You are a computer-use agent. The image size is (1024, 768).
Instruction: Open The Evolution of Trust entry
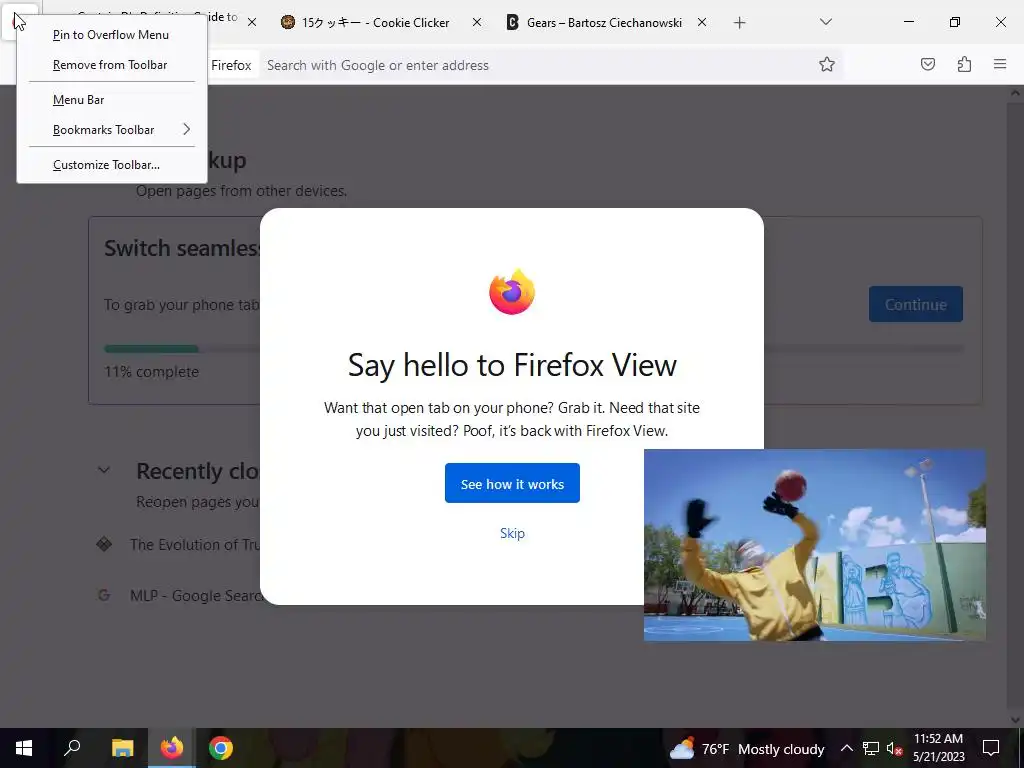pos(195,544)
